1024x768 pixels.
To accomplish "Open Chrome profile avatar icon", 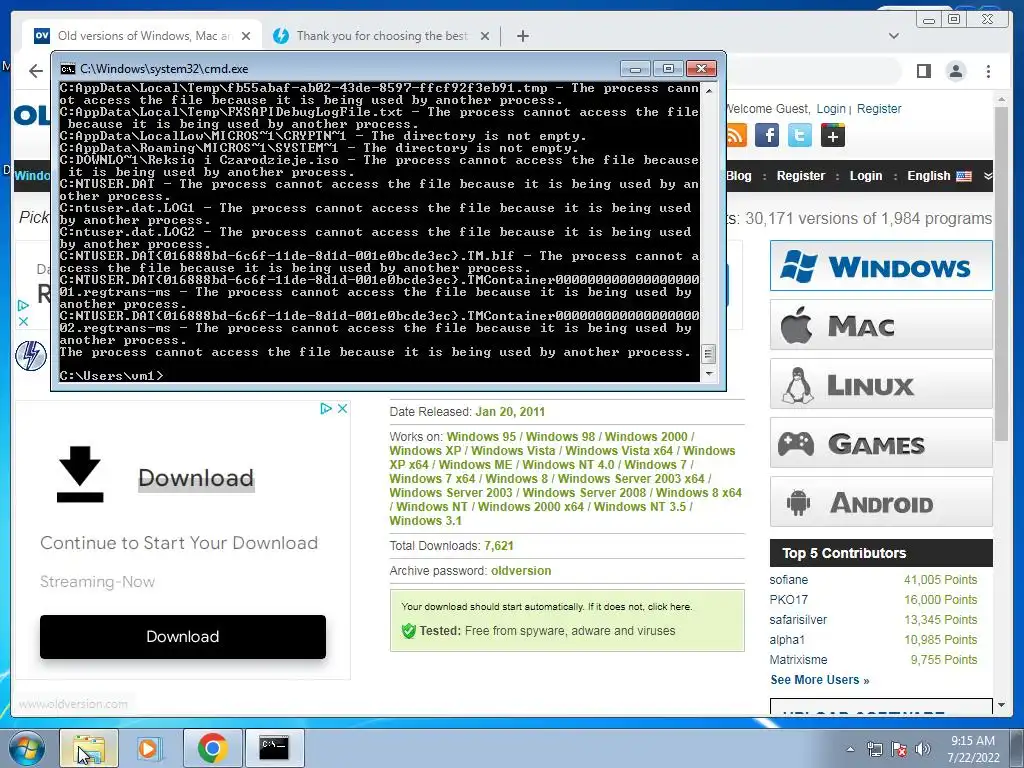I will [955, 71].
